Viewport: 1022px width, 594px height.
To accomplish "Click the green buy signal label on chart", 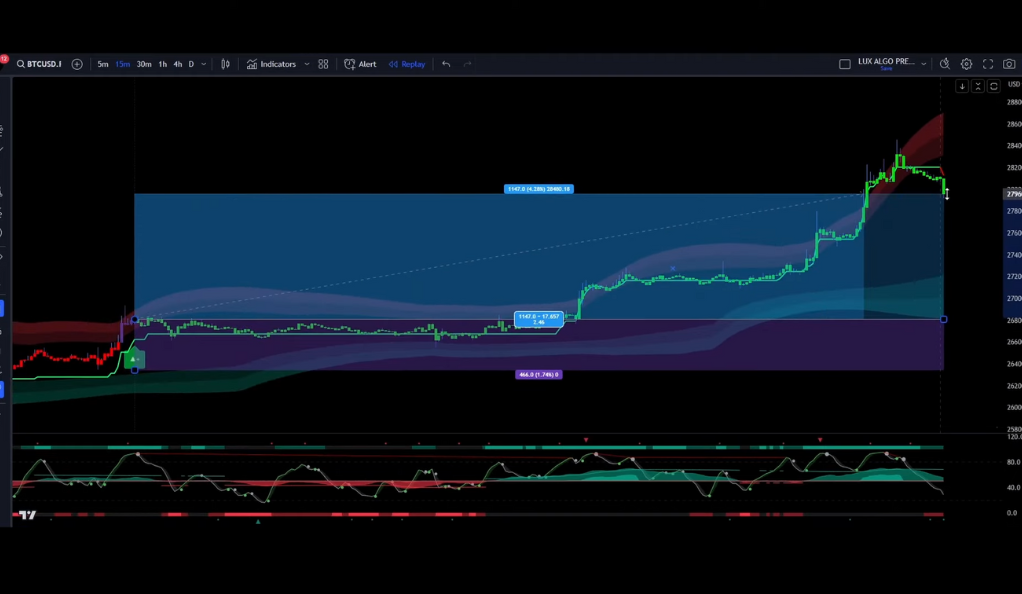I will 134,359.
